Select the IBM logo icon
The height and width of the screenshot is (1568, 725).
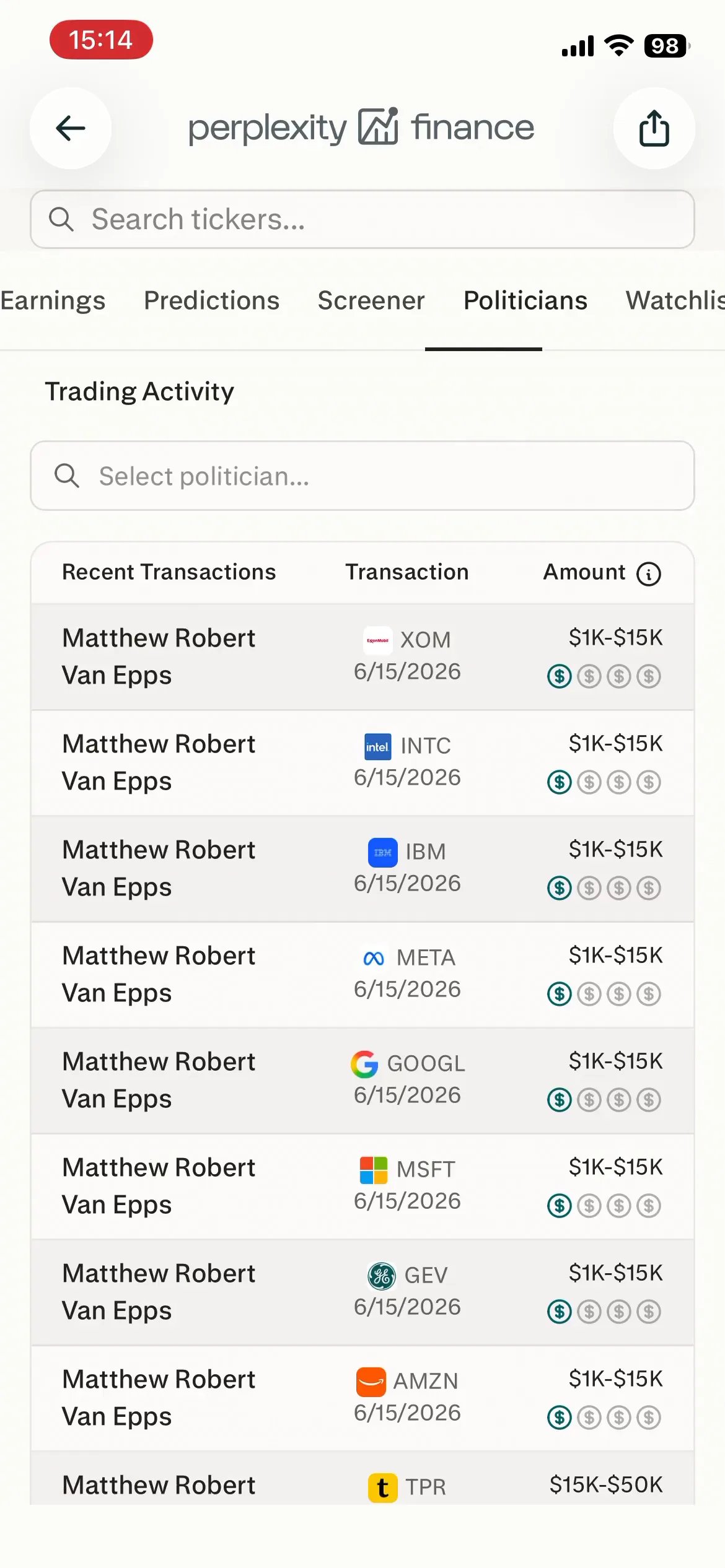click(x=382, y=853)
